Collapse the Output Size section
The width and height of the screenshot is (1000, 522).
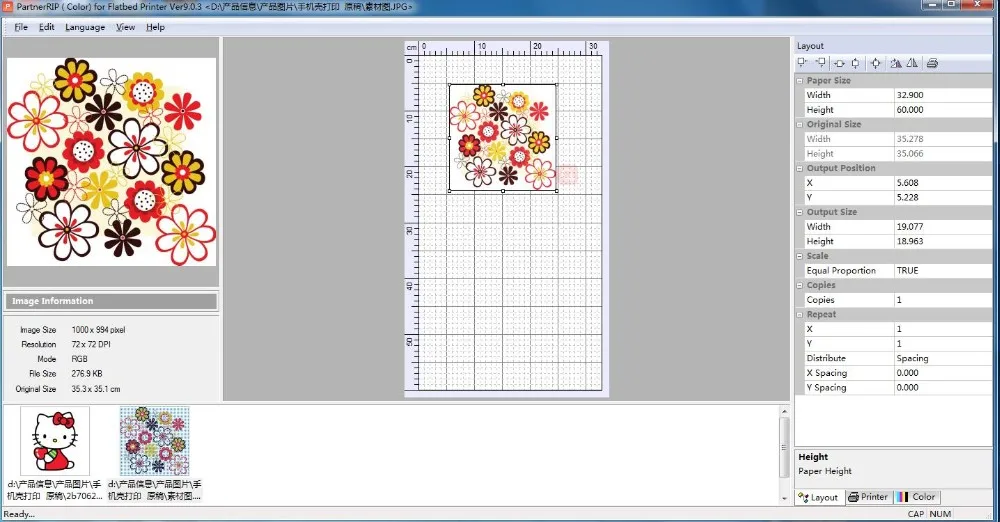tap(800, 212)
